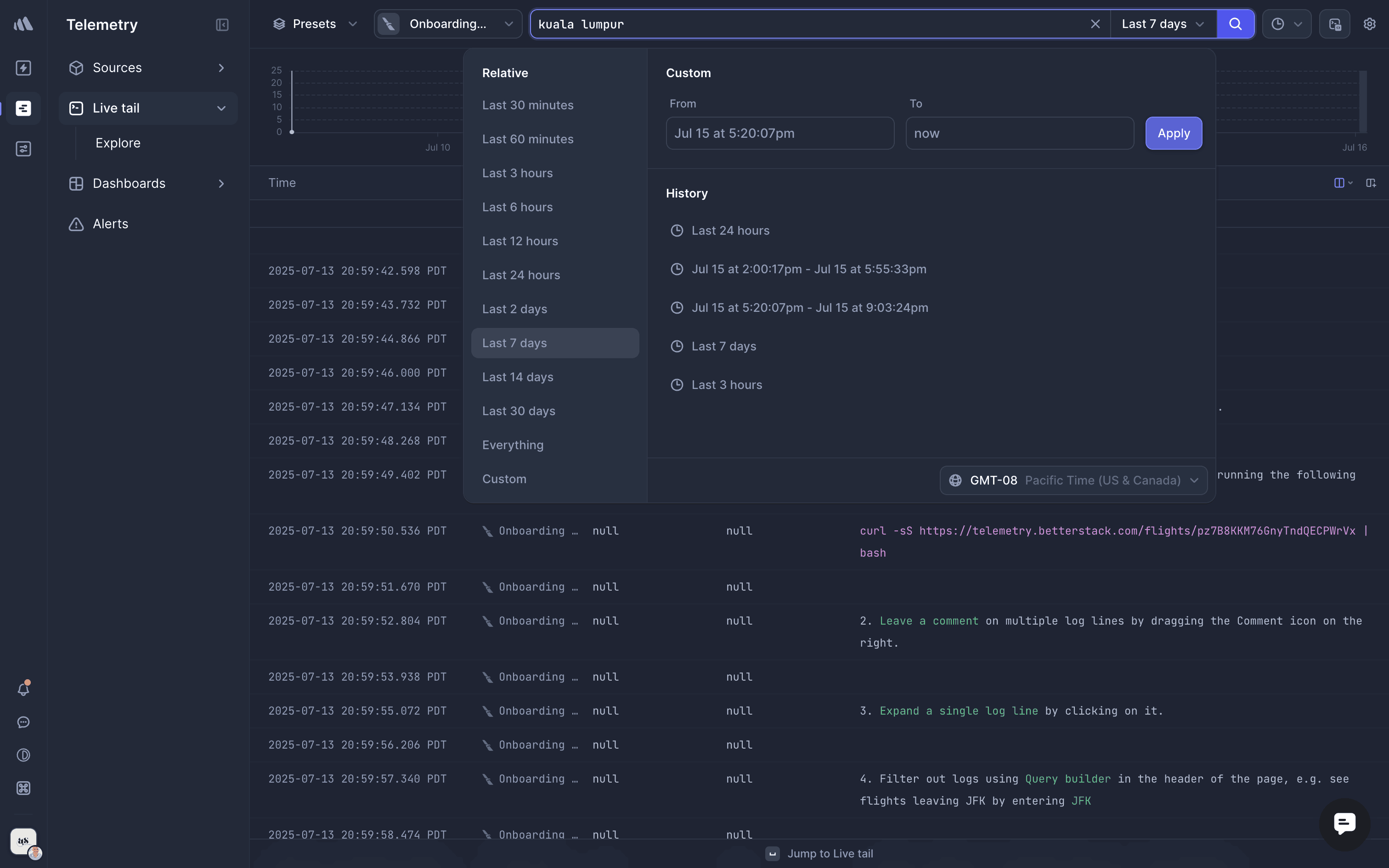The width and height of the screenshot is (1389, 868).
Task: Open the chat support bubble
Action: point(1344,824)
